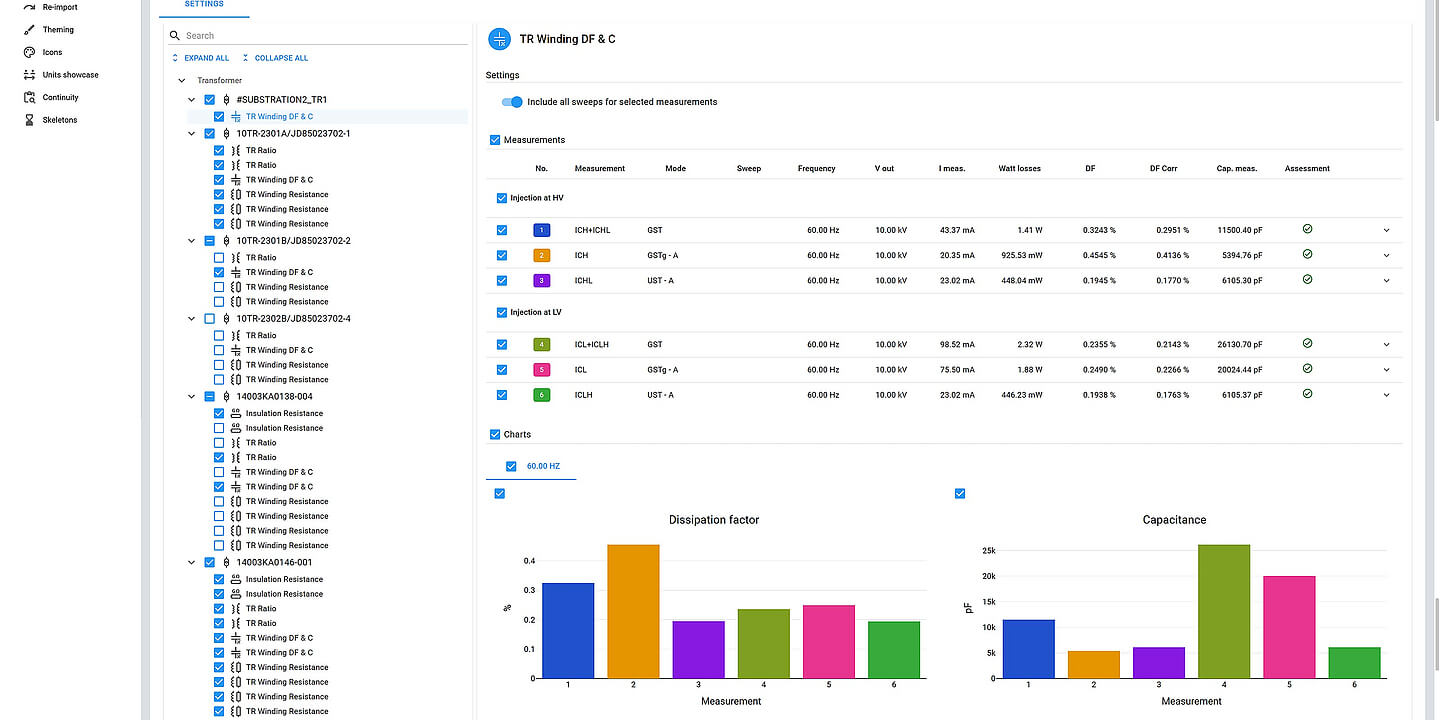Open the Icons palette sidebar item

pos(29,52)
